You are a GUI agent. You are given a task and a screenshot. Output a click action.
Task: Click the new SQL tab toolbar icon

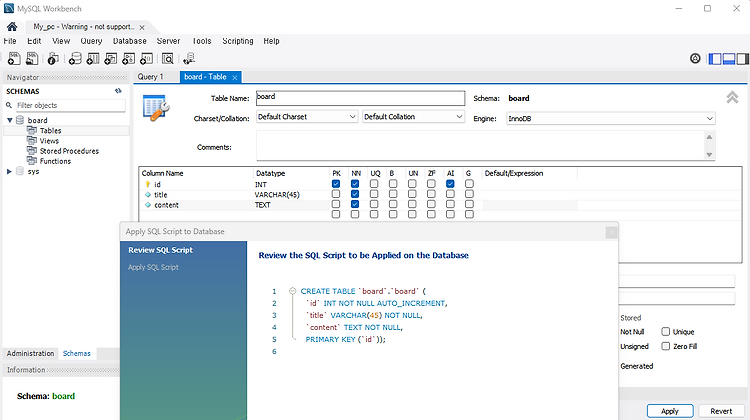pyautogui.click(x=14, y=58)
